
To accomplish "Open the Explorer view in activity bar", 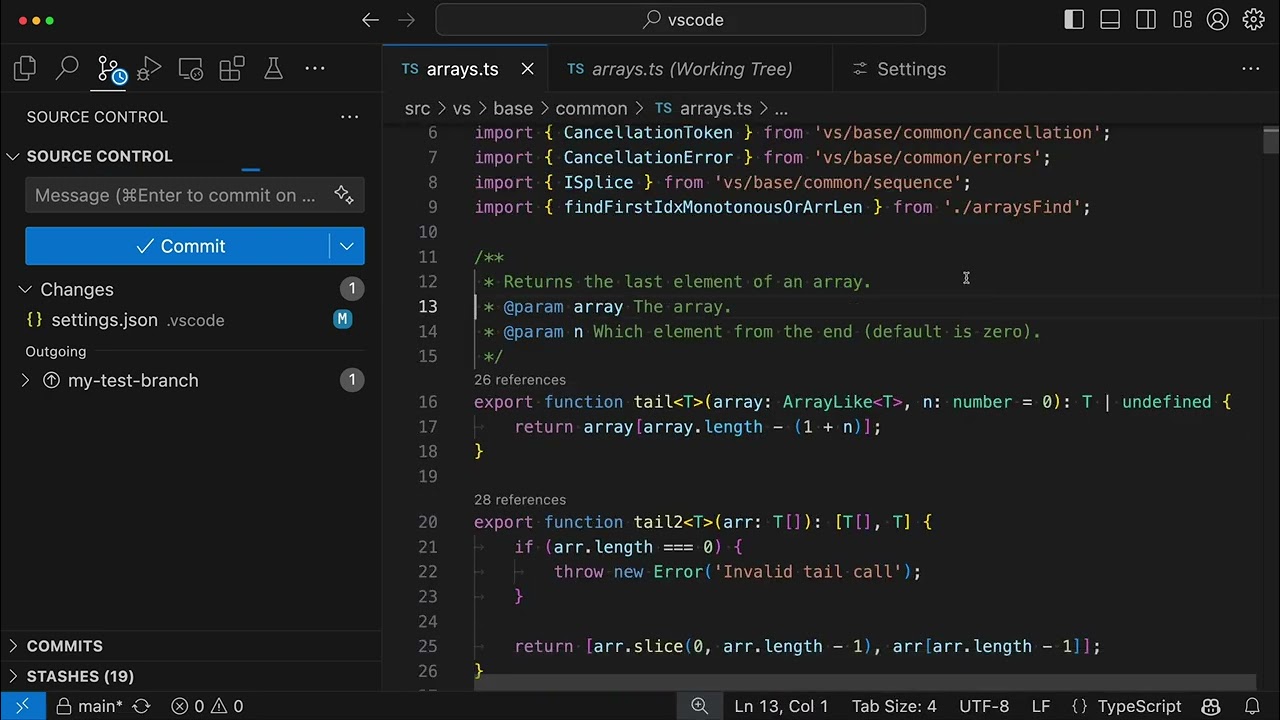I will pyautogui.click(x=26, y=68).
